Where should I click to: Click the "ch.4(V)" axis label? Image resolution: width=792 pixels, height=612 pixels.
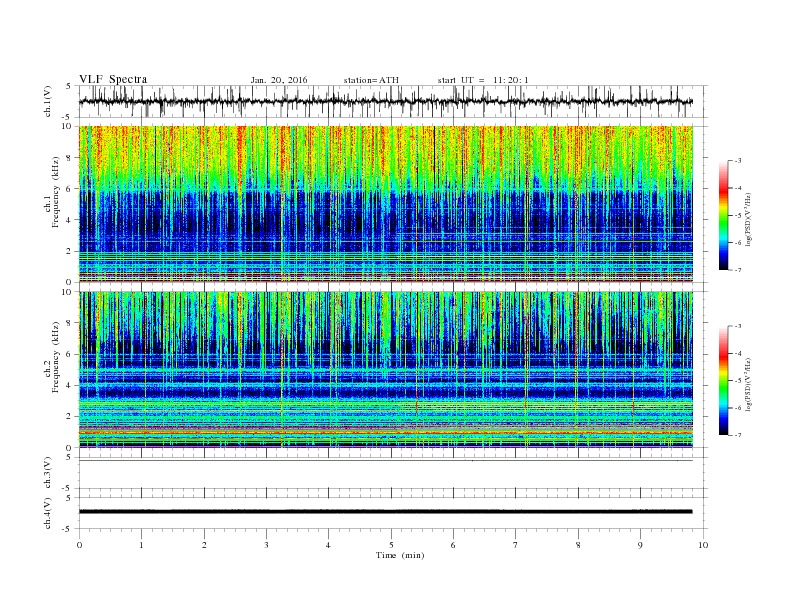click(48, 513)
